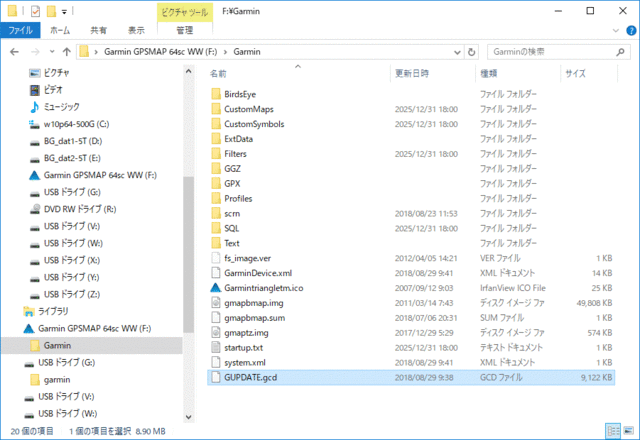Open the w10p64-500G (C:) drive
This screenshot has width=640, height=440.
pos(76,124)
